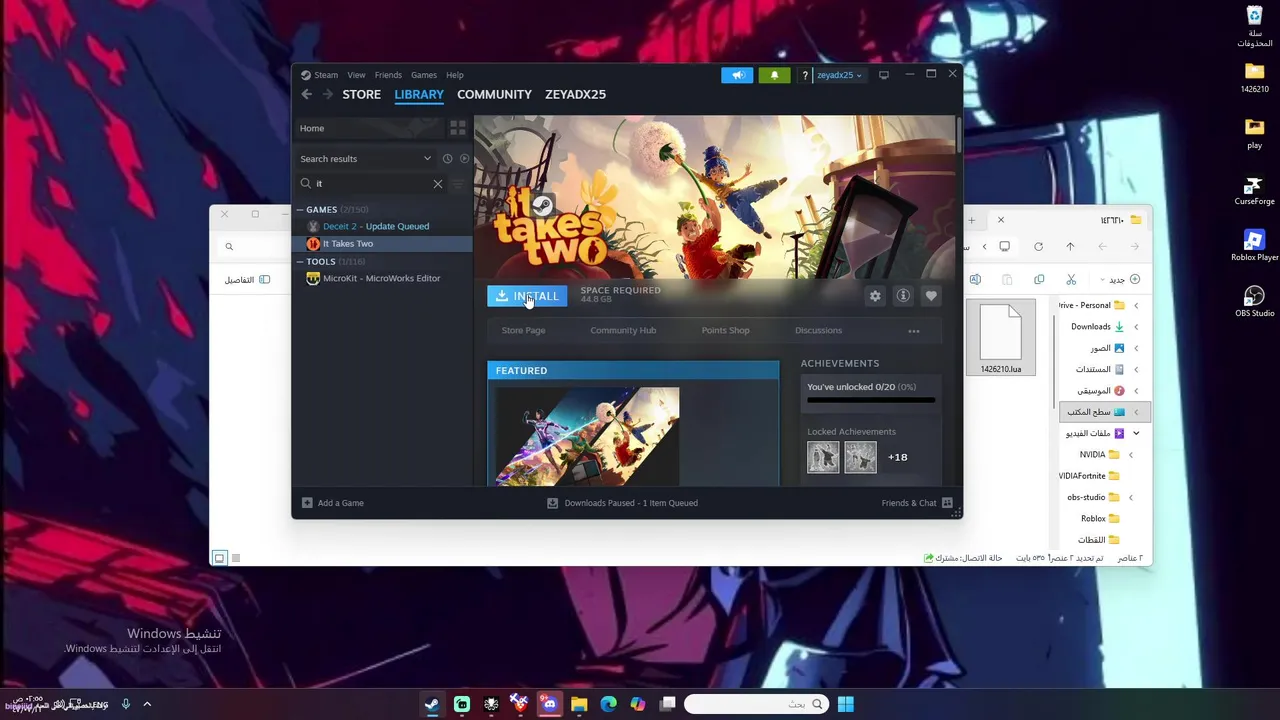Screen dimensions: 1280x720
Task: Select MicroKit - MicroWorks Editor entry
Action: (382, 278)
